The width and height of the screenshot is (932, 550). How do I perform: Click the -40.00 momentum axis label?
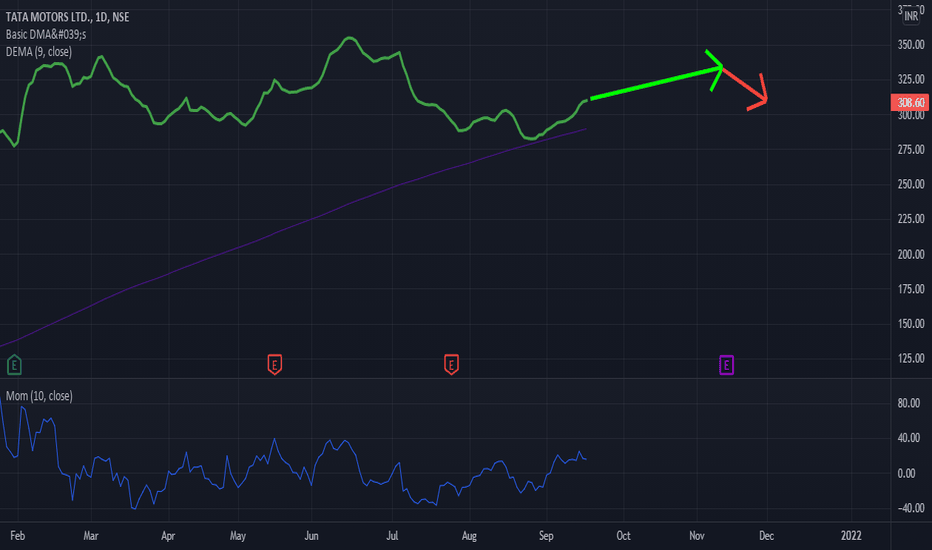click(909, 508)
